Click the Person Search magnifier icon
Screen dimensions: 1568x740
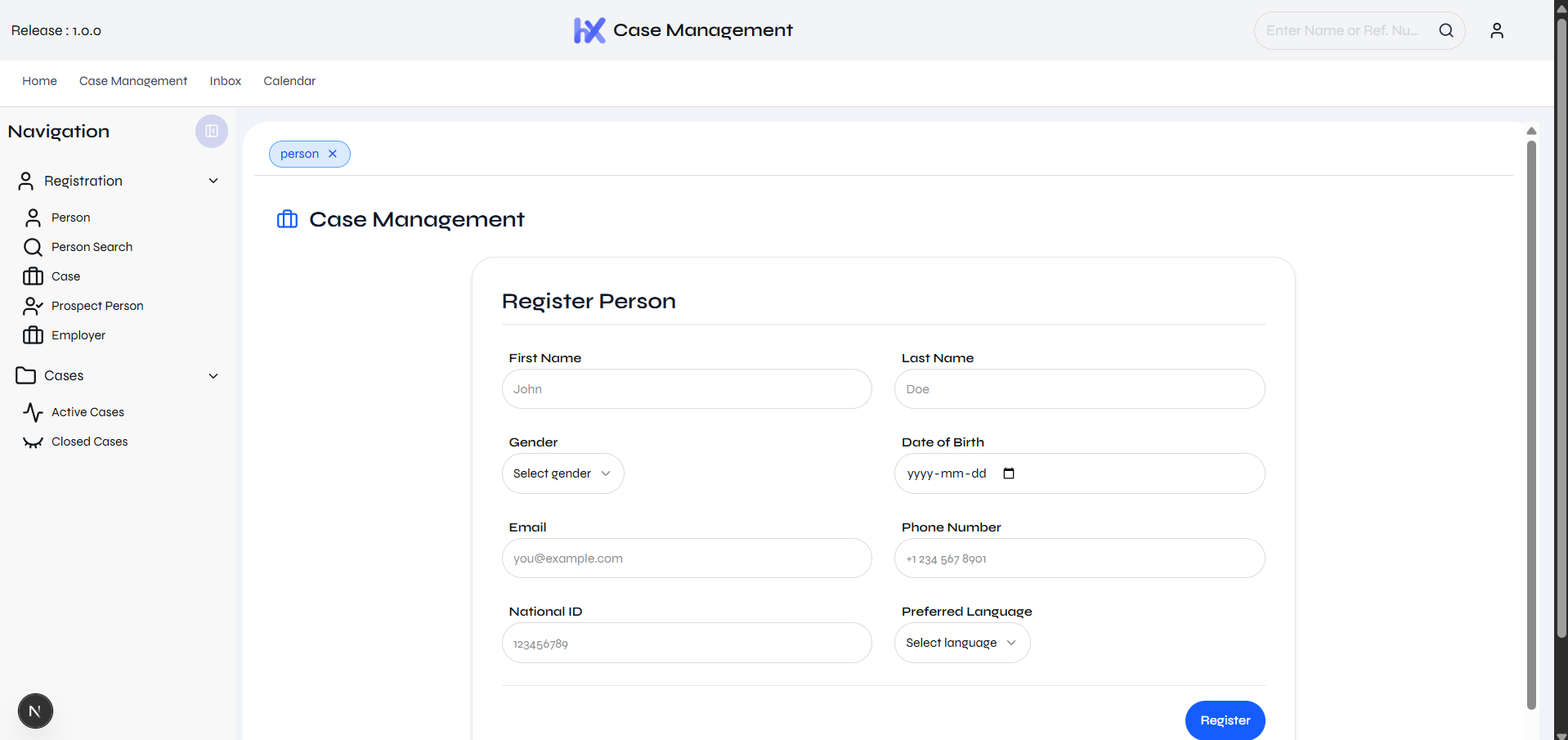pyautogui.click(x=33, y=247)
